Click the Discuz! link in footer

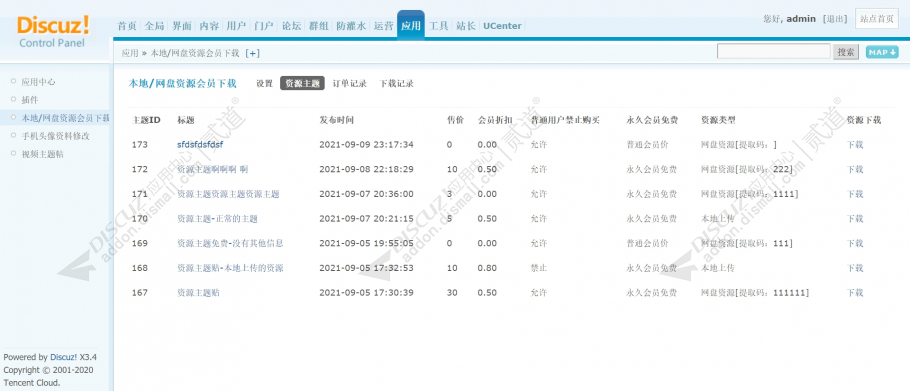[x=63, y=357]
